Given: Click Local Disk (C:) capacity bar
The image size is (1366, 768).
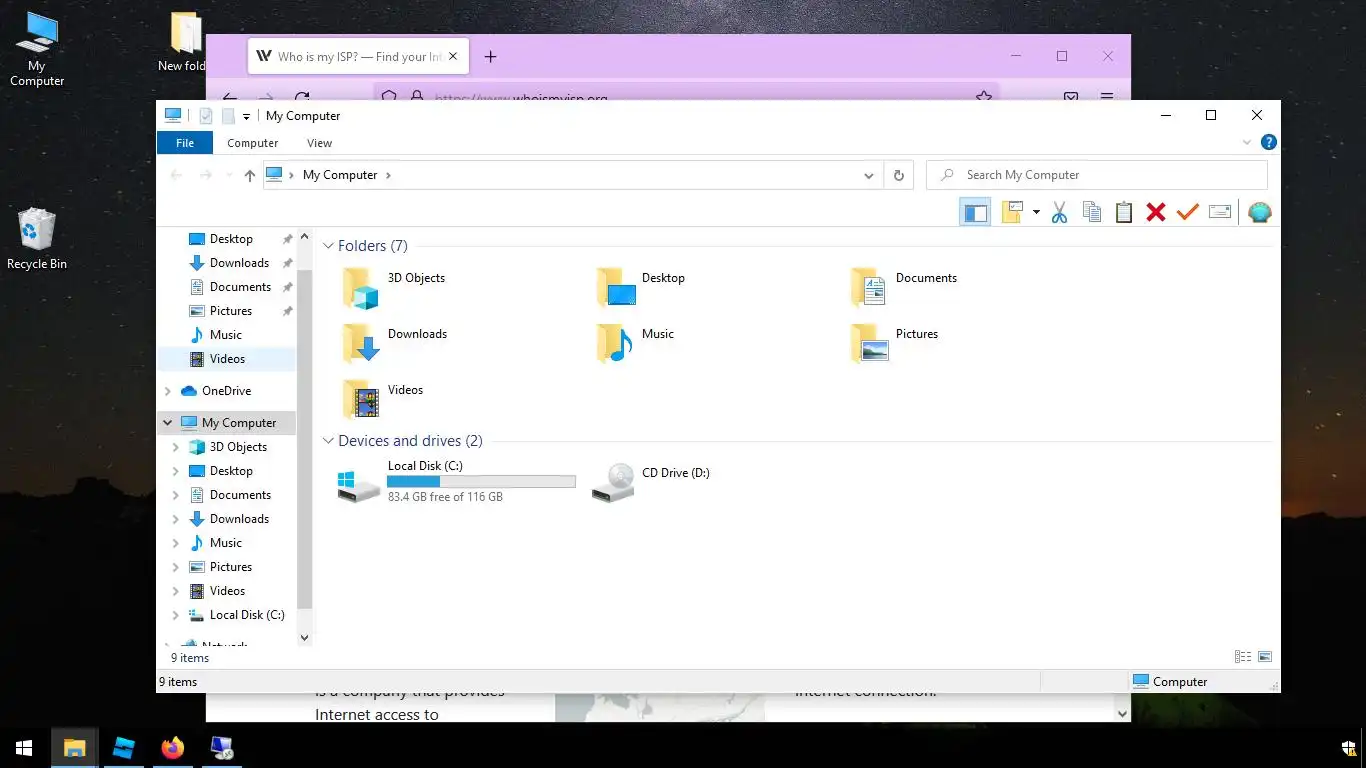Looking at the screenshot, I should [x=481, y=481].
